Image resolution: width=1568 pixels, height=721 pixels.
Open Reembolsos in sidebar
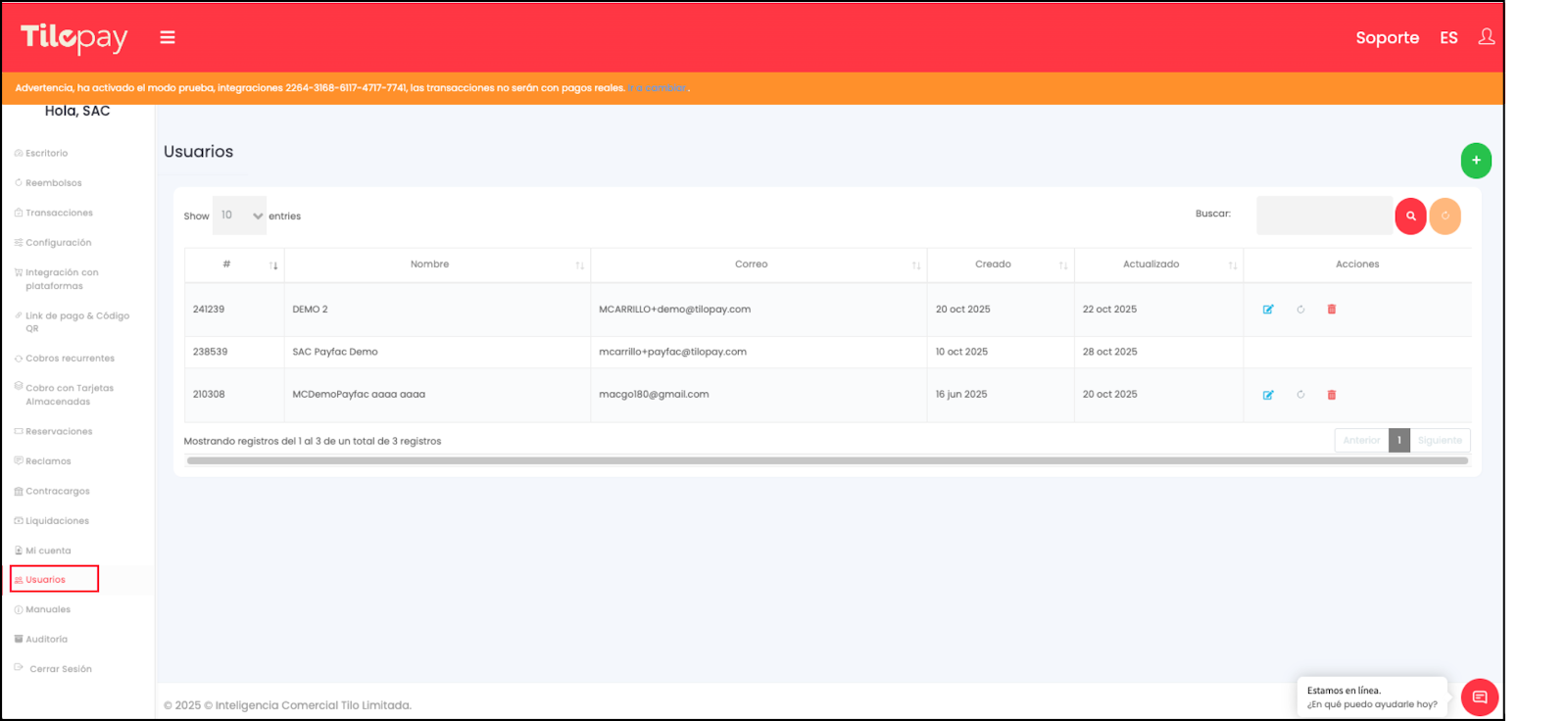(x=48, y=183)
